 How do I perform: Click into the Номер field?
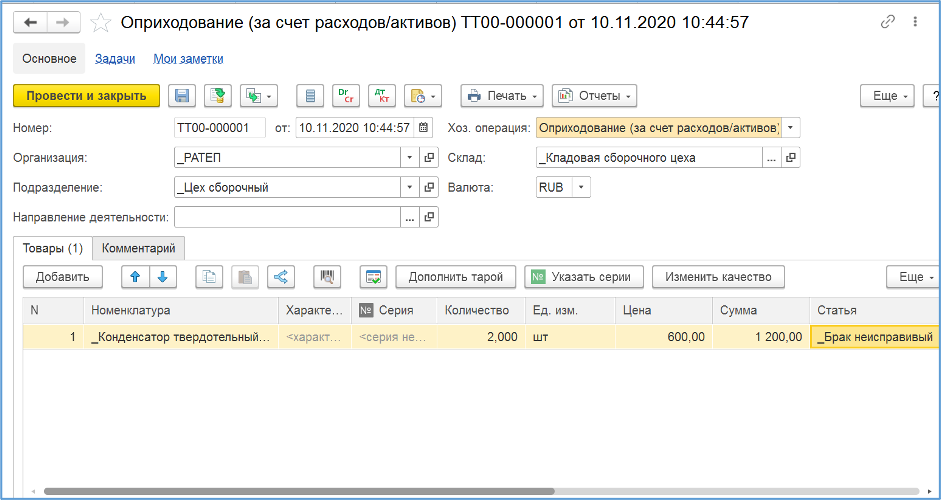[220, 128]
